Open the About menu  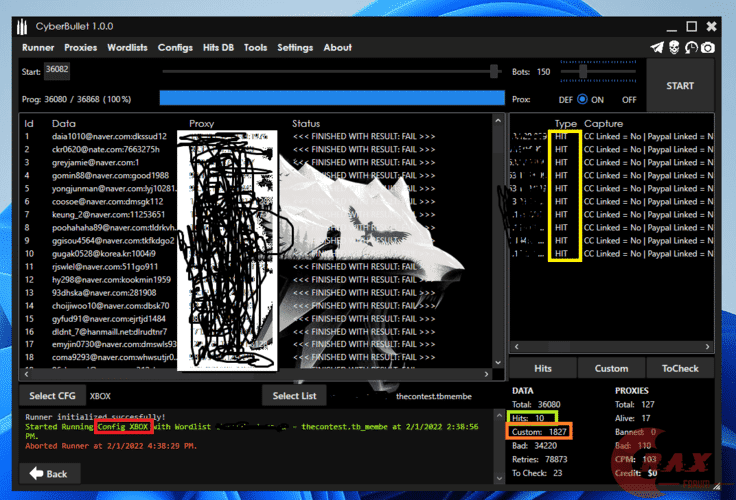(x=337, y=47)
